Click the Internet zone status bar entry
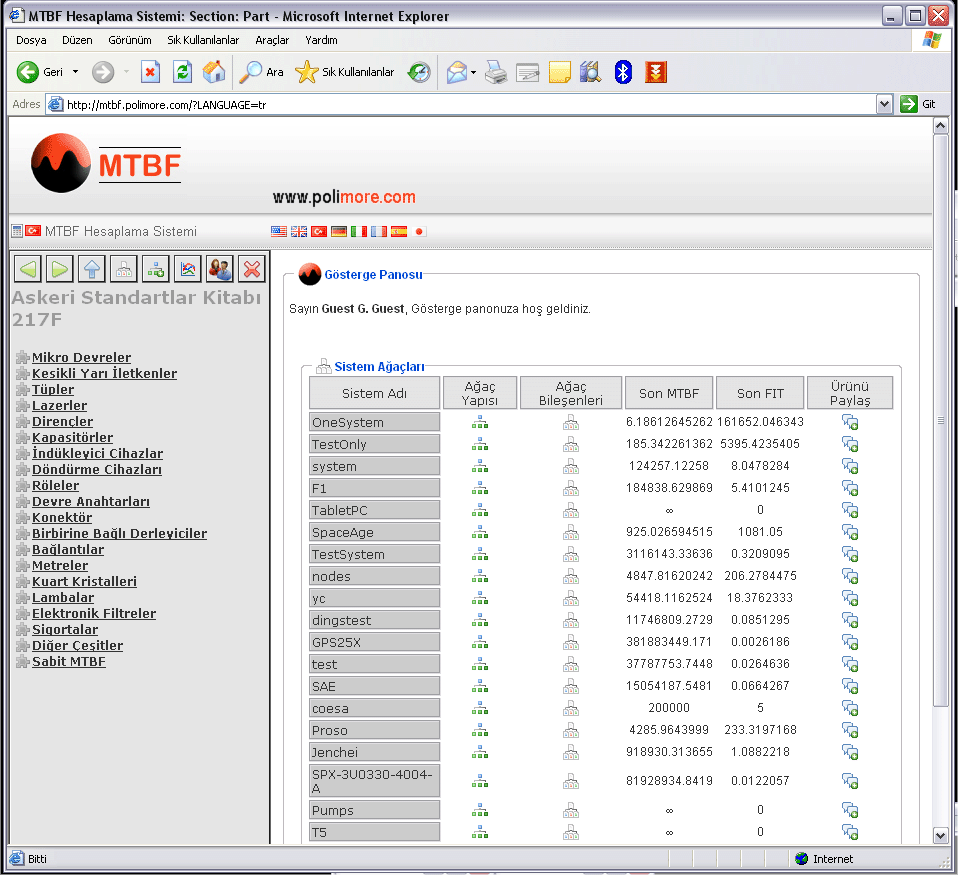 point(824,859)
